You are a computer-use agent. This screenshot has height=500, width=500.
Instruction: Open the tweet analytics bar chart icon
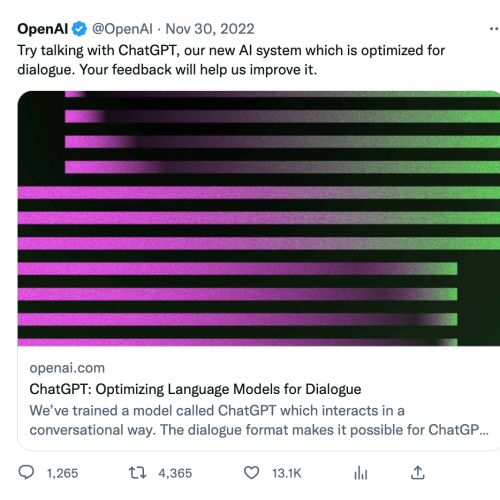click(x=361, y=473)
